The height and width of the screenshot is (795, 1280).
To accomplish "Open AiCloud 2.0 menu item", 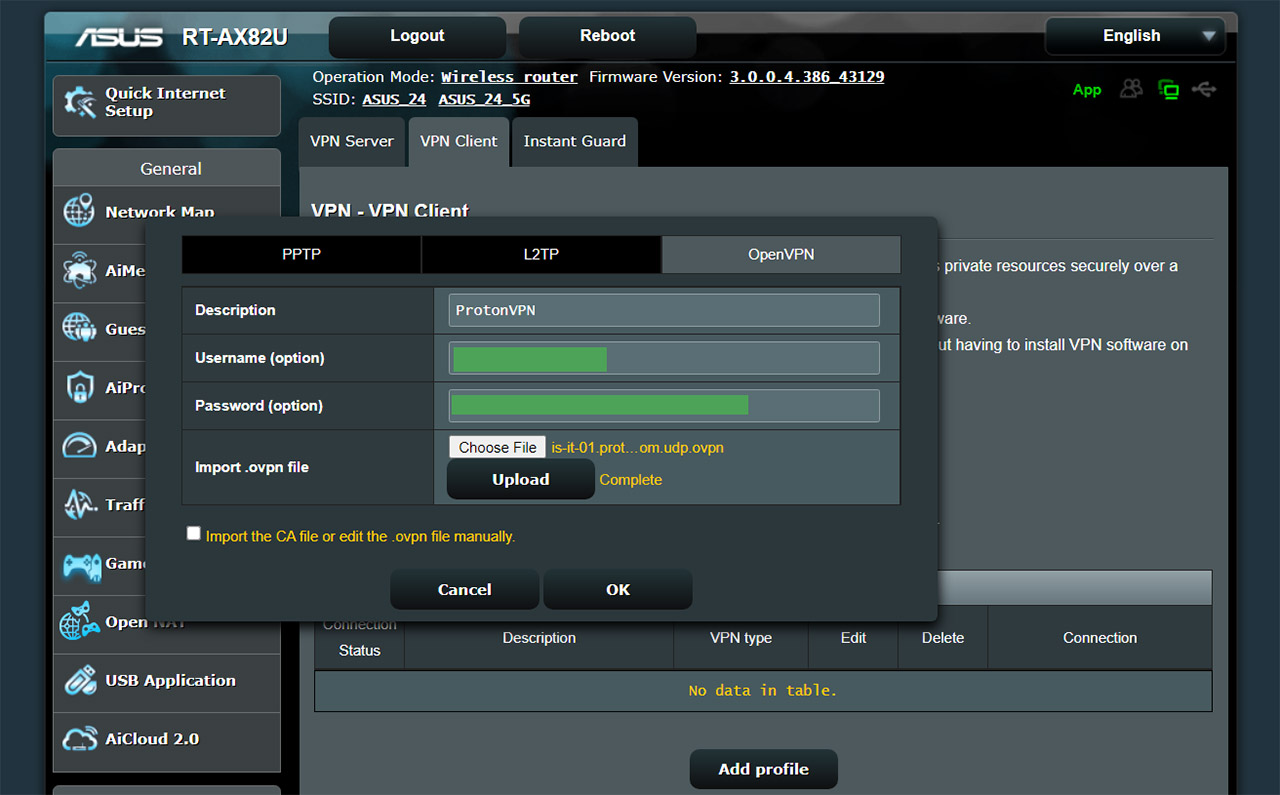I will pyautogui.click(x=167, y=739).
